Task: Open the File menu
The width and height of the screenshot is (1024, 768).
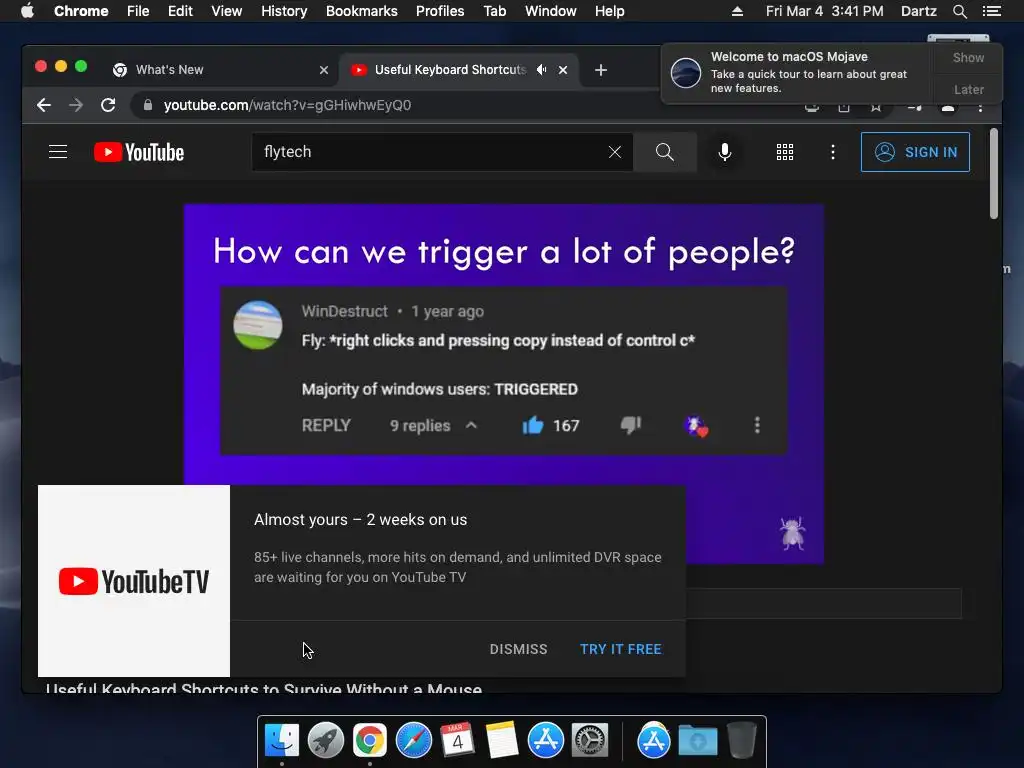Action: [x=138, y=11]
